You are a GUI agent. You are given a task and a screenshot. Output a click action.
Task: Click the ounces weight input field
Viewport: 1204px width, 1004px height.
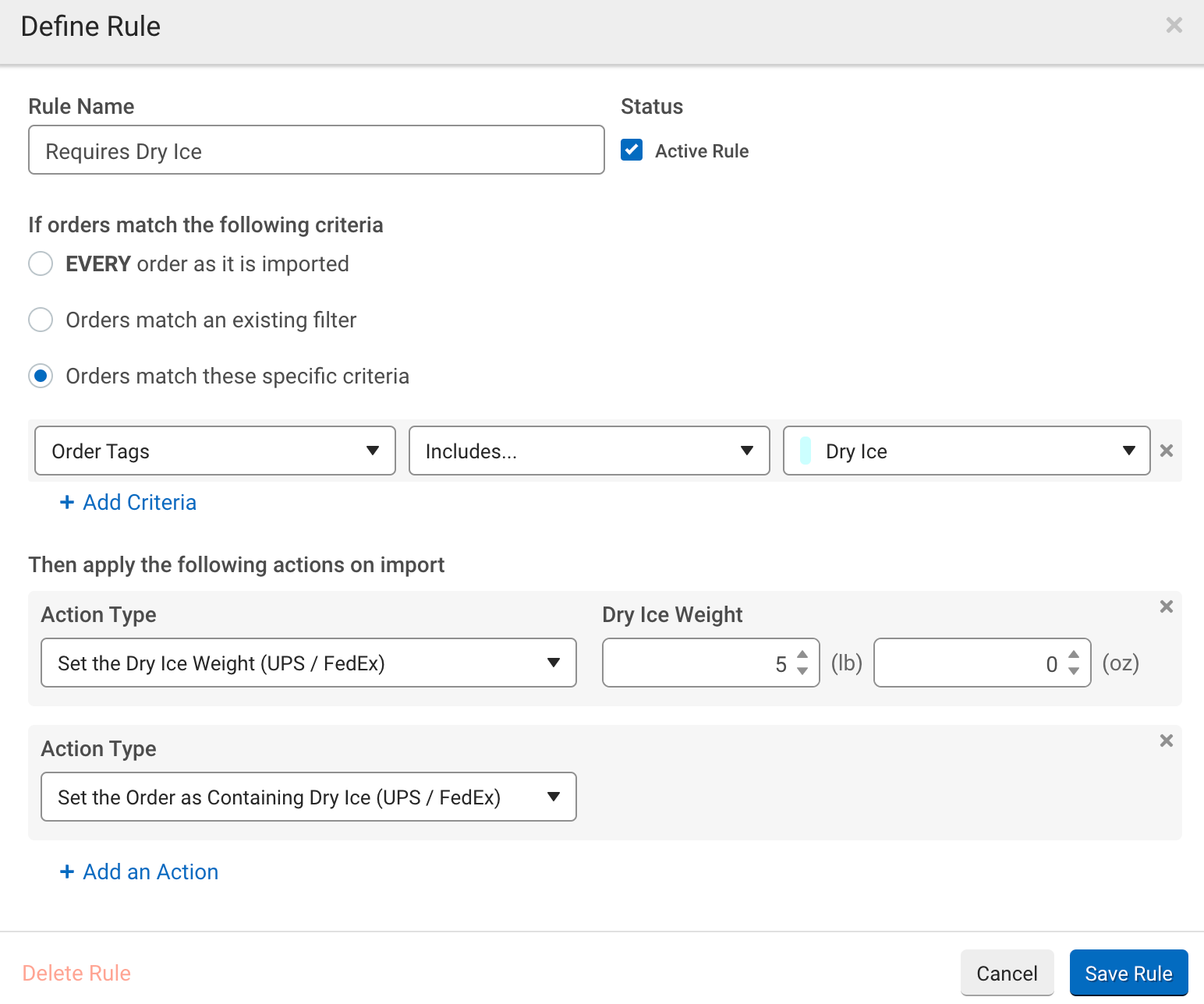983,663
